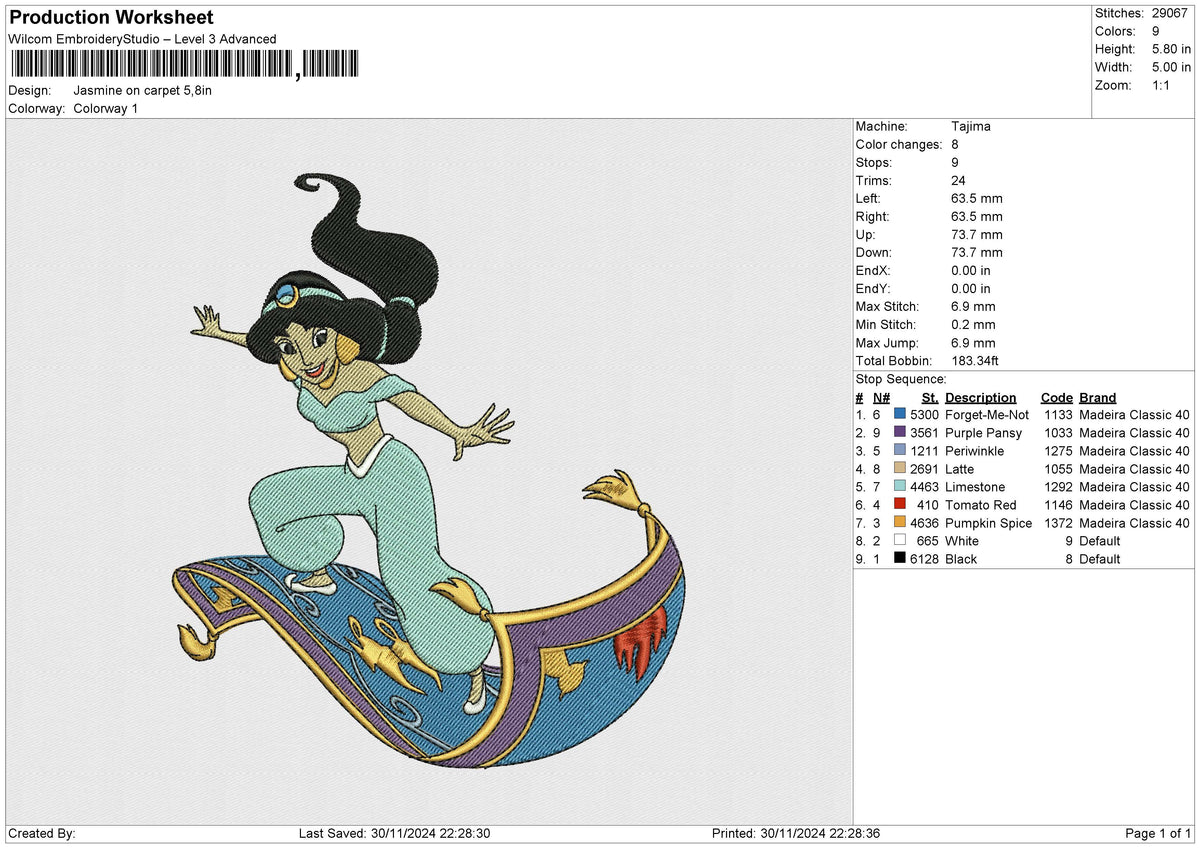This screenshot has height=848, width=1200.
Task: Click the Stitches value 29067
Action: [1170, 13]
